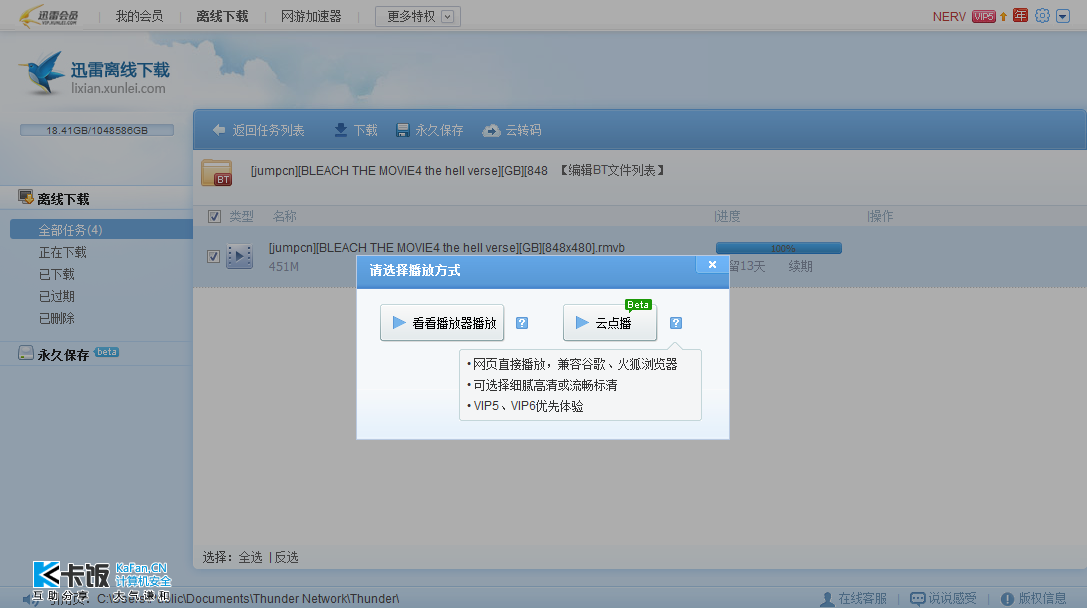The width and height of the screenshot is (1087, 608).
Task: Open 在线客服 in footer
Action: [854, 598]
